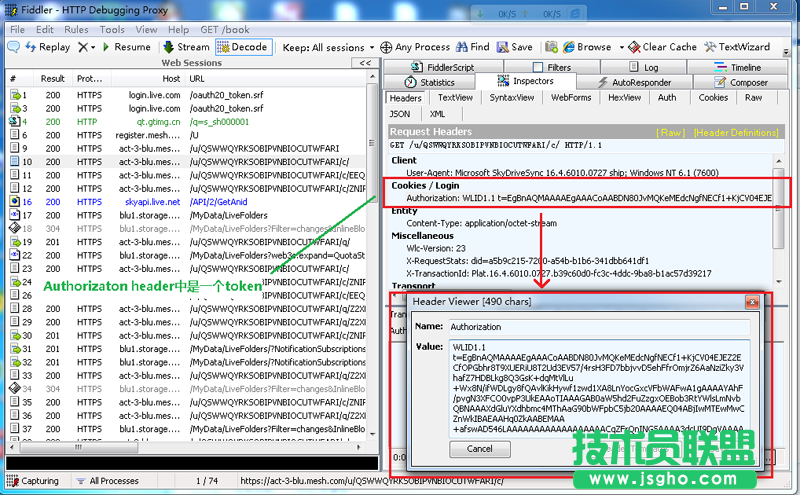Open the TextWizard tool
This screenshot has width=800, height=495.
pyautogui.click(x=737, y=47)
